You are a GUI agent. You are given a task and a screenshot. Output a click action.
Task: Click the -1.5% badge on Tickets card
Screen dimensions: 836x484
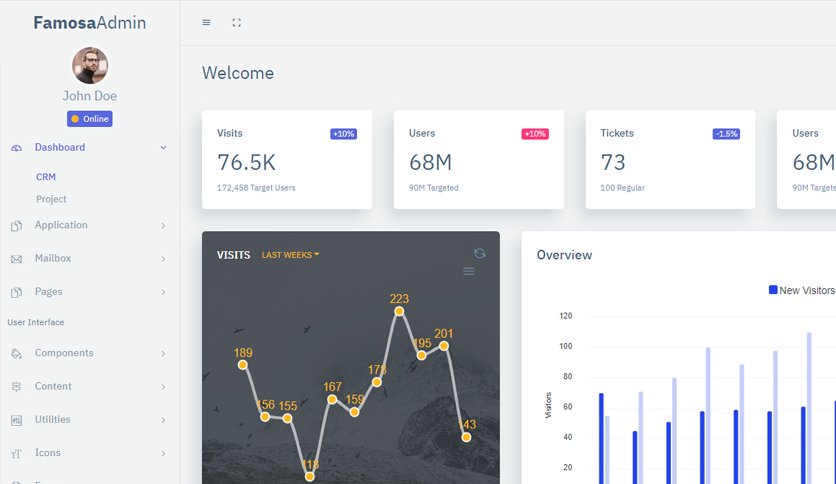[726, 134]
